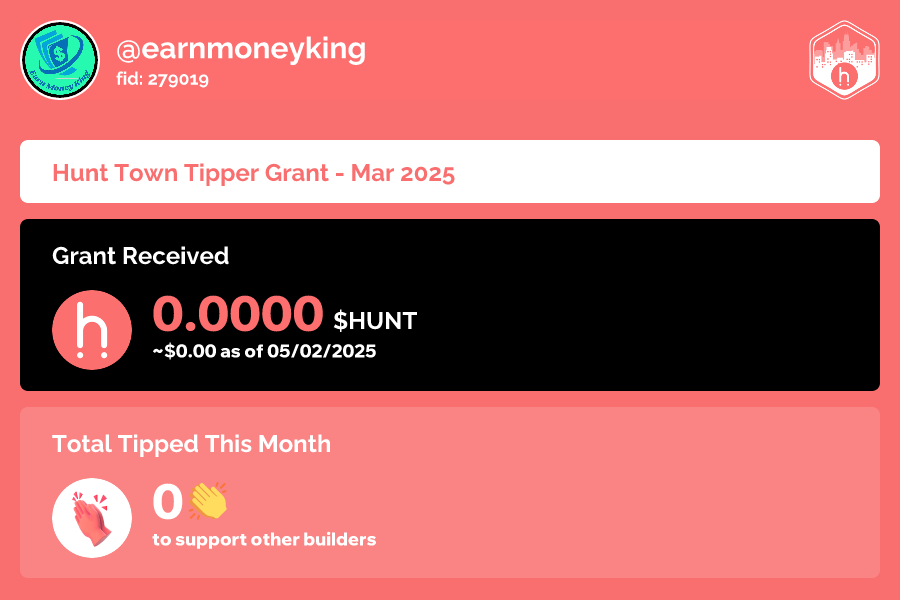Select the $HUNT ticker label
The height and width of the screenshot is (600, 900).
click(375, 320)
